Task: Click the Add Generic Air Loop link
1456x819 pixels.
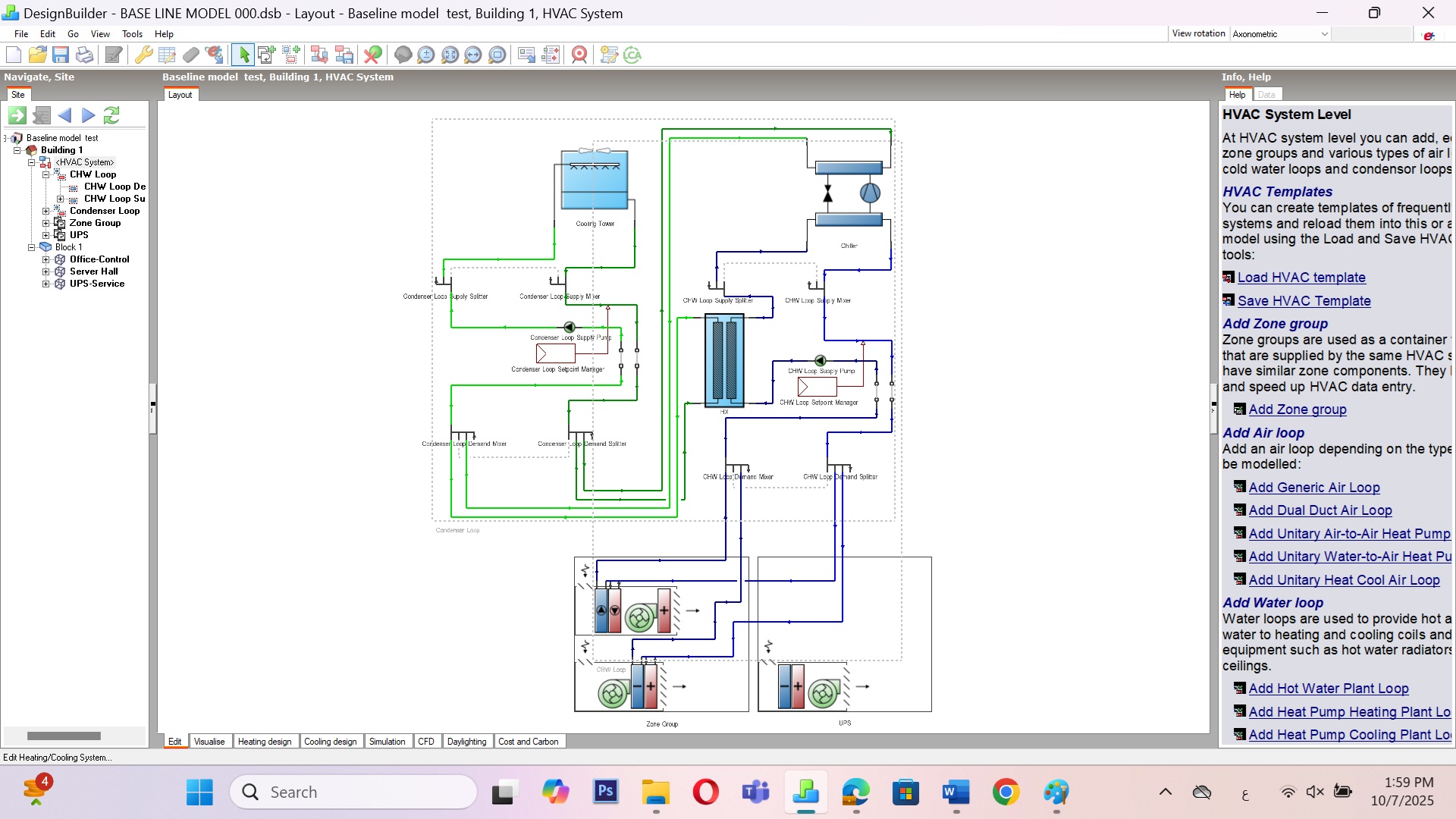Action: [x=1313, y=488]
